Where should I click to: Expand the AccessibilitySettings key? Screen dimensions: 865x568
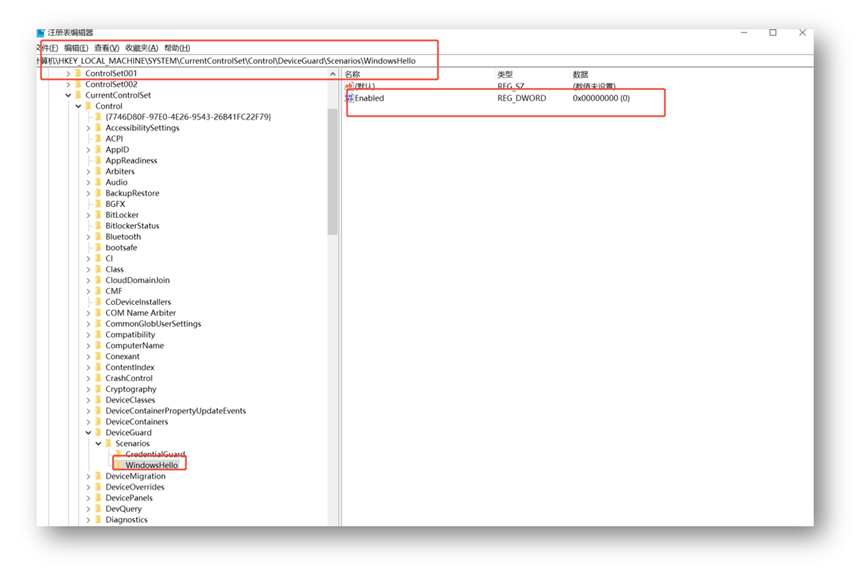click(88, 128)
